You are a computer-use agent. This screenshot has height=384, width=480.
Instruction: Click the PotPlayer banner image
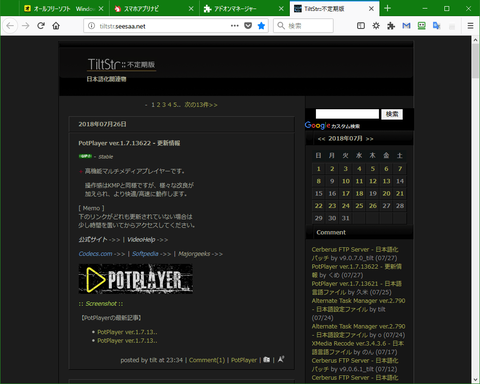136,279
